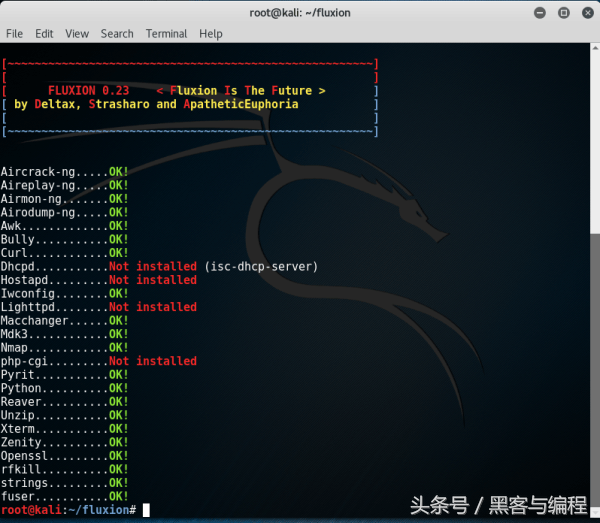The height and width of the screenshot is (523, 600).
Task: Open the Help menu
Action: pos(210,34)
